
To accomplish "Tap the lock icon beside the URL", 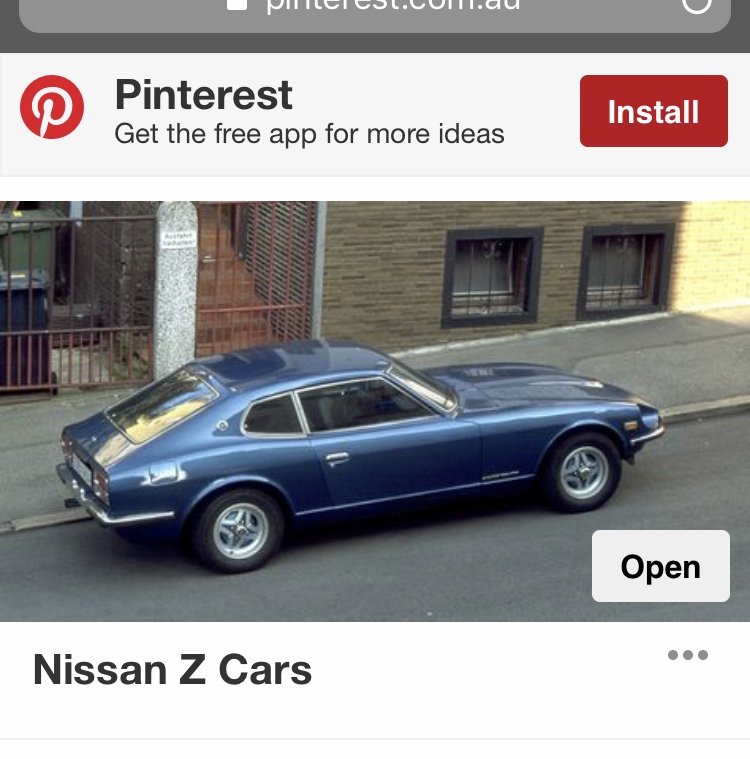I will click(237, 4).
